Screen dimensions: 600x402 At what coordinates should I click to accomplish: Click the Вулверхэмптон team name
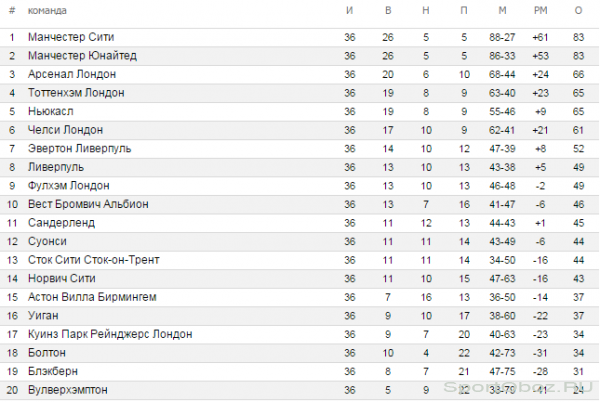click(67, 390)
